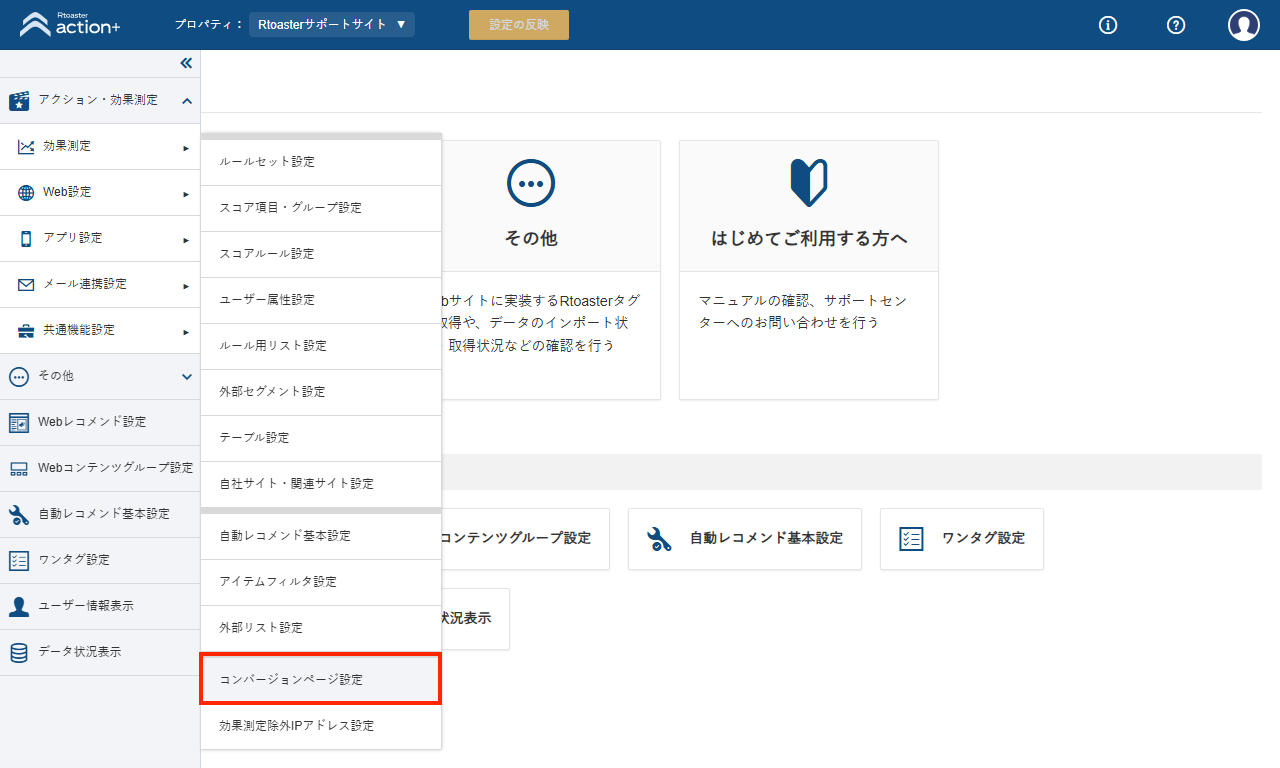
Task: Click the 設定の反映 button
Action: point(519,25)
